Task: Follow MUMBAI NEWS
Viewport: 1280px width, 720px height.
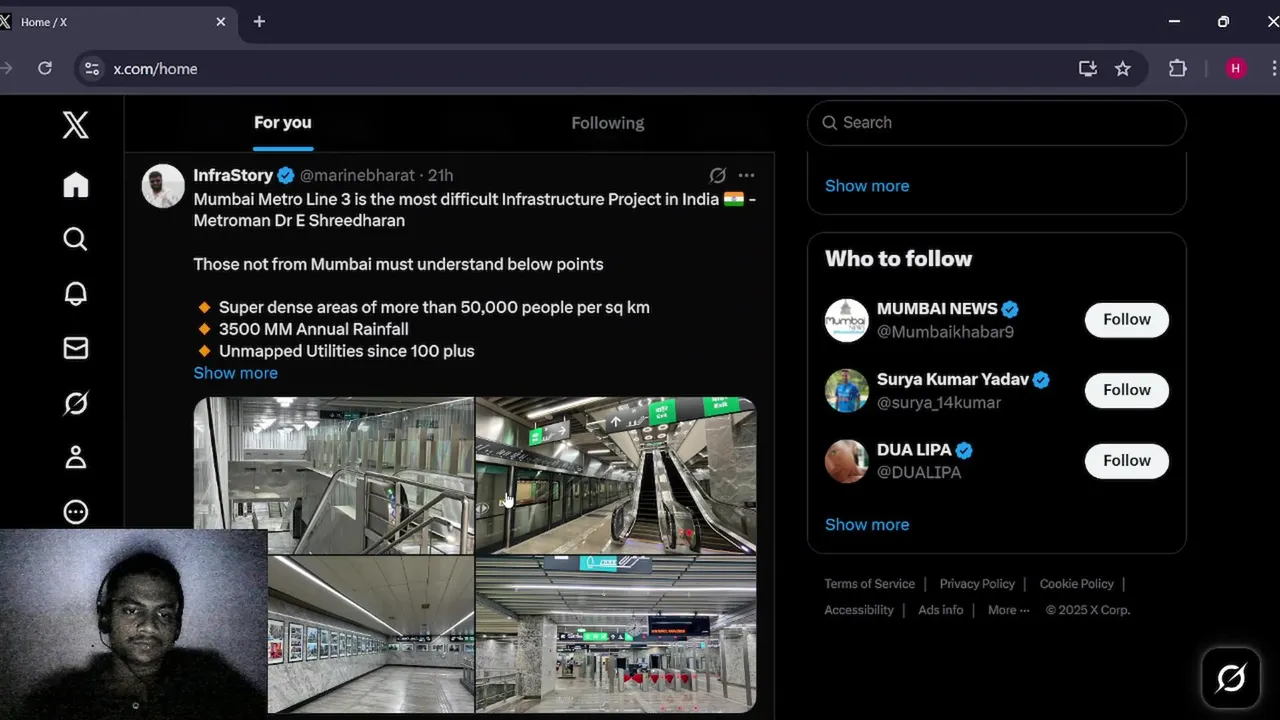Action: (x=1127, y=320)
